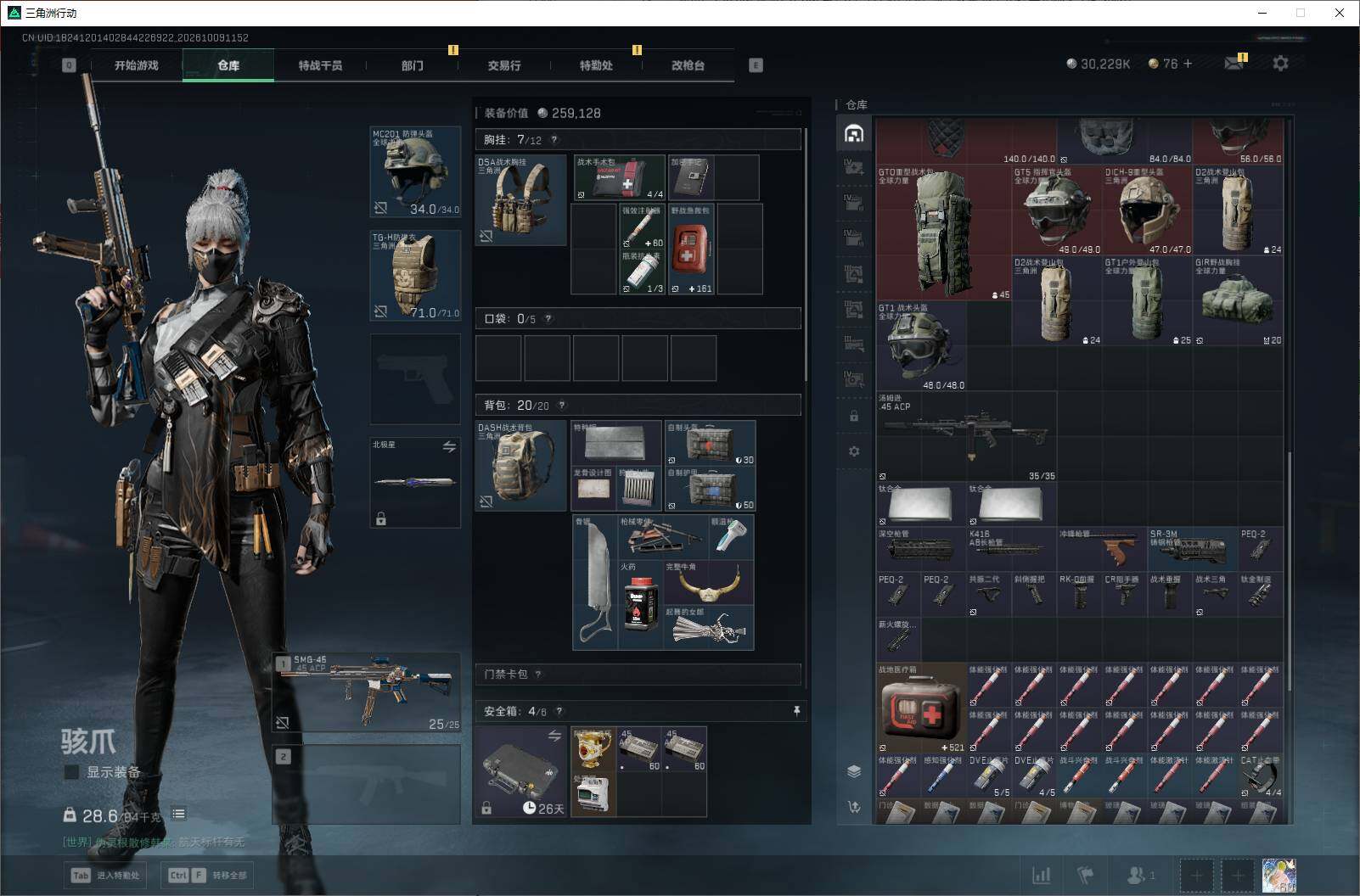Image resolution: width=1360 pixels, height=896 pixels.
Task: Open the friends list icon
Action: (1139, 875)
